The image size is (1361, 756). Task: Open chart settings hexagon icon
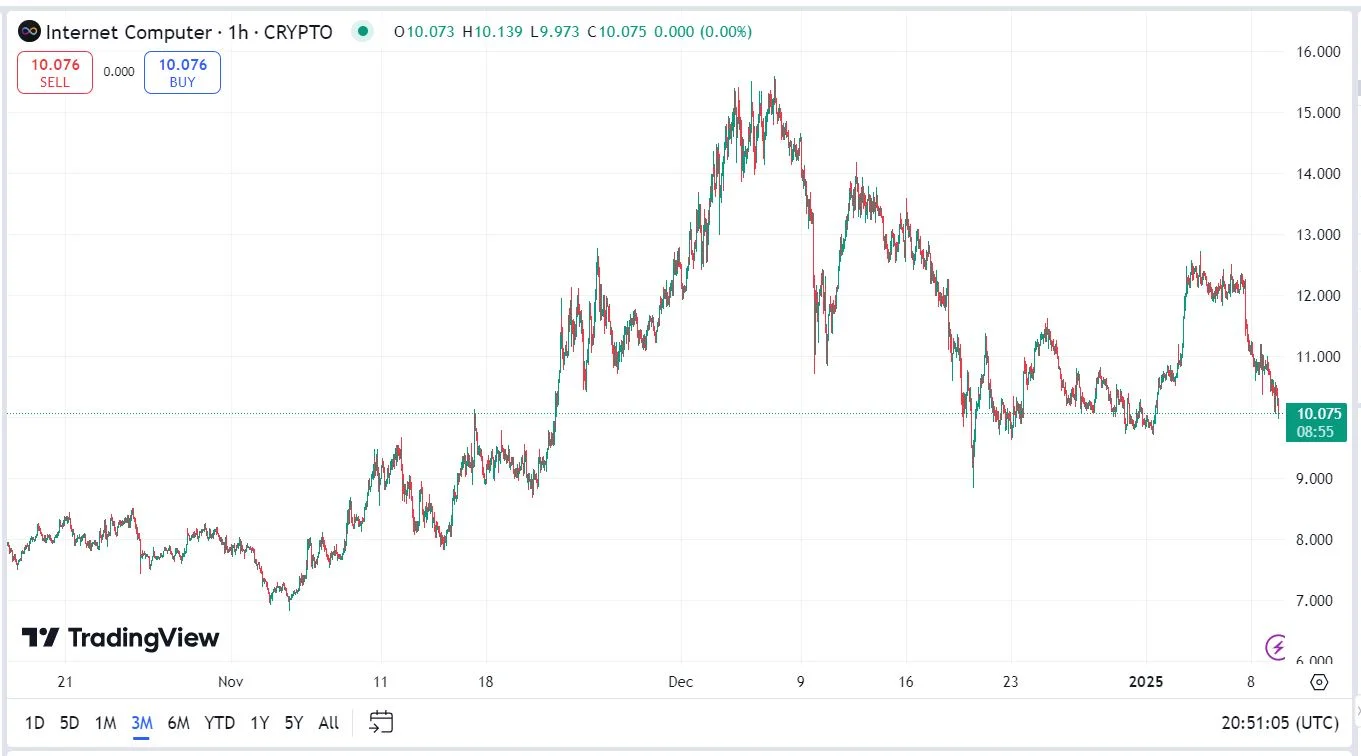[1319, 682]
